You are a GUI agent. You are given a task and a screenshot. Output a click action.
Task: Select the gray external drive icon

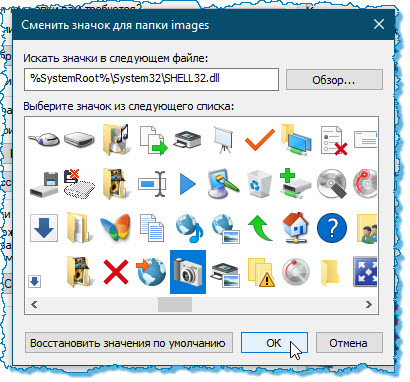(79, 139)
